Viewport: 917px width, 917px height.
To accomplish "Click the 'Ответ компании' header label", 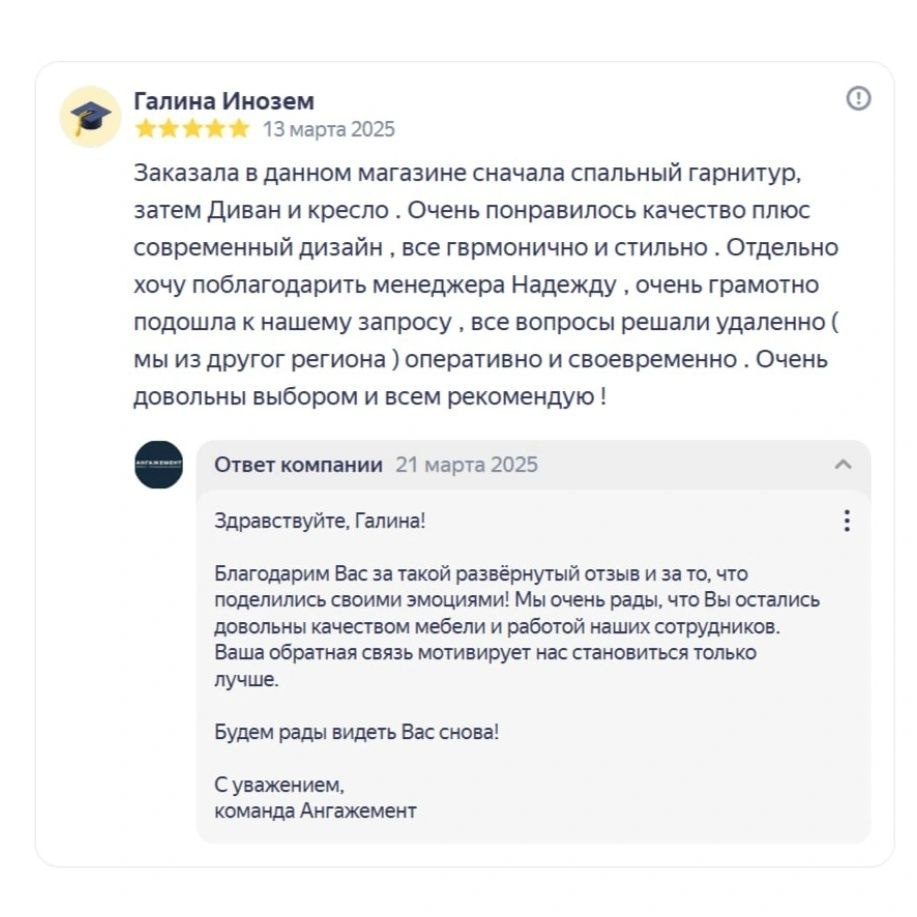I will pyautogui.click(x=298, y=464).
